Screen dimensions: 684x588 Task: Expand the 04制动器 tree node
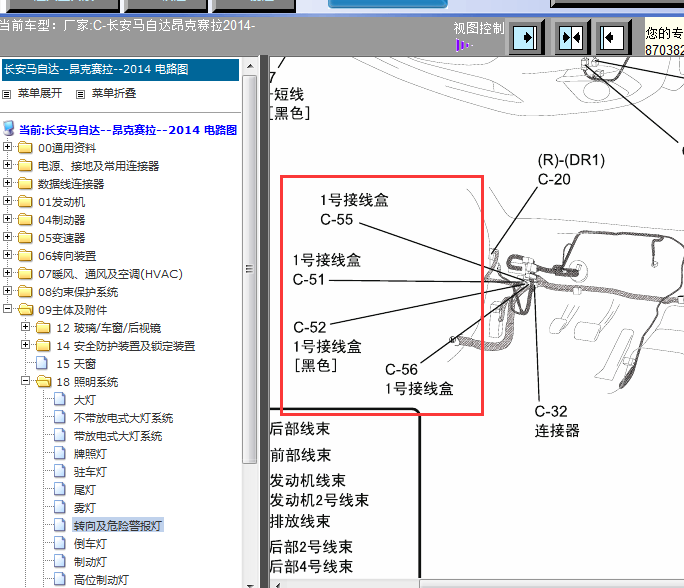pos(7,219)
